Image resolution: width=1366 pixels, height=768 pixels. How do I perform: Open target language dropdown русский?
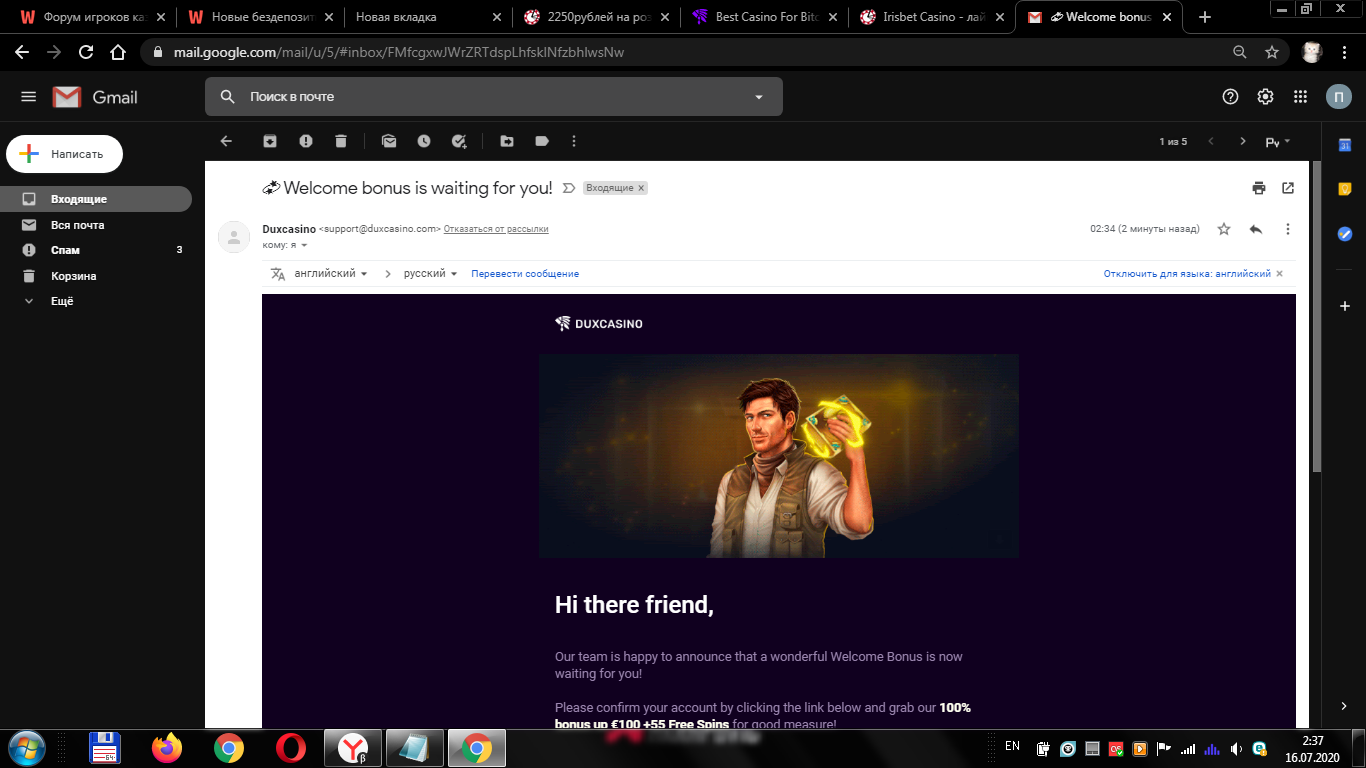point(430,274)
